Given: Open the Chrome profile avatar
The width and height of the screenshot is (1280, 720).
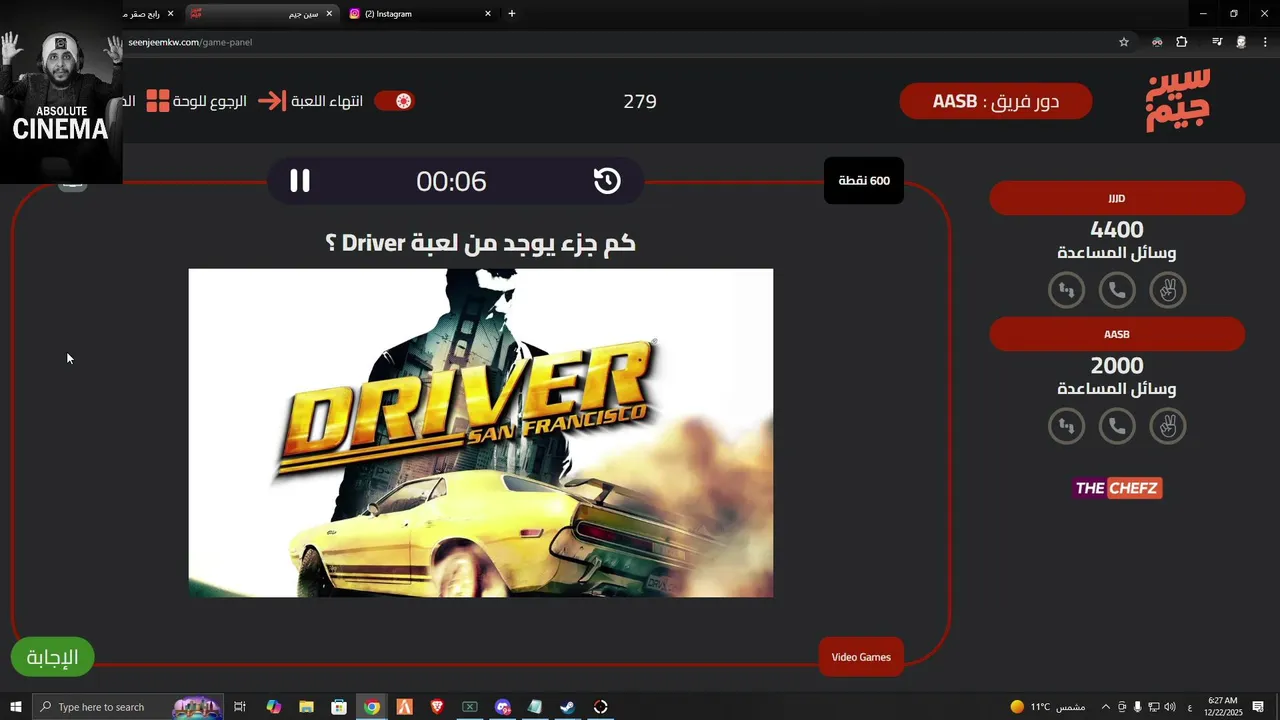Looking at the screenshot, I should click(x=1241, y=42).
